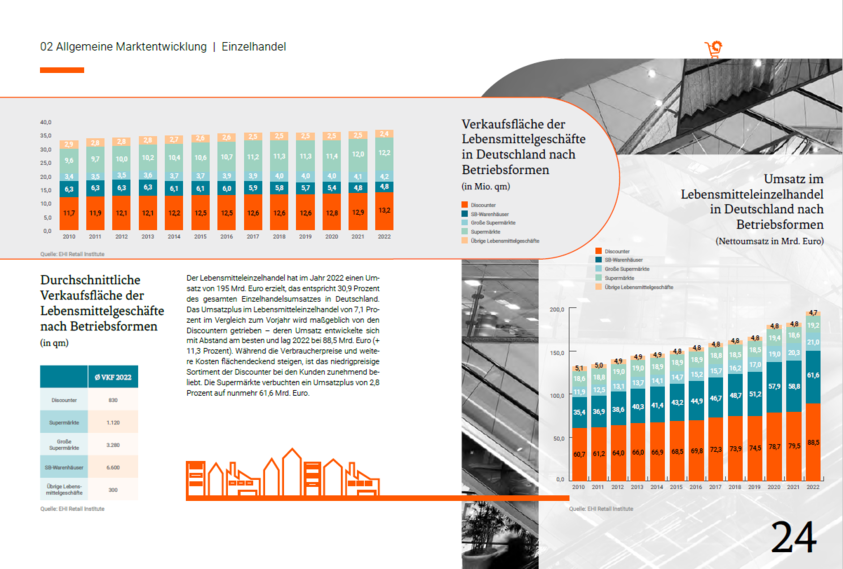Click bar label '2,4' atop 2022 Verkaufsfläche bar
Image resolution: width=843 pixels, height=569 pixels.
click(384, 134)
